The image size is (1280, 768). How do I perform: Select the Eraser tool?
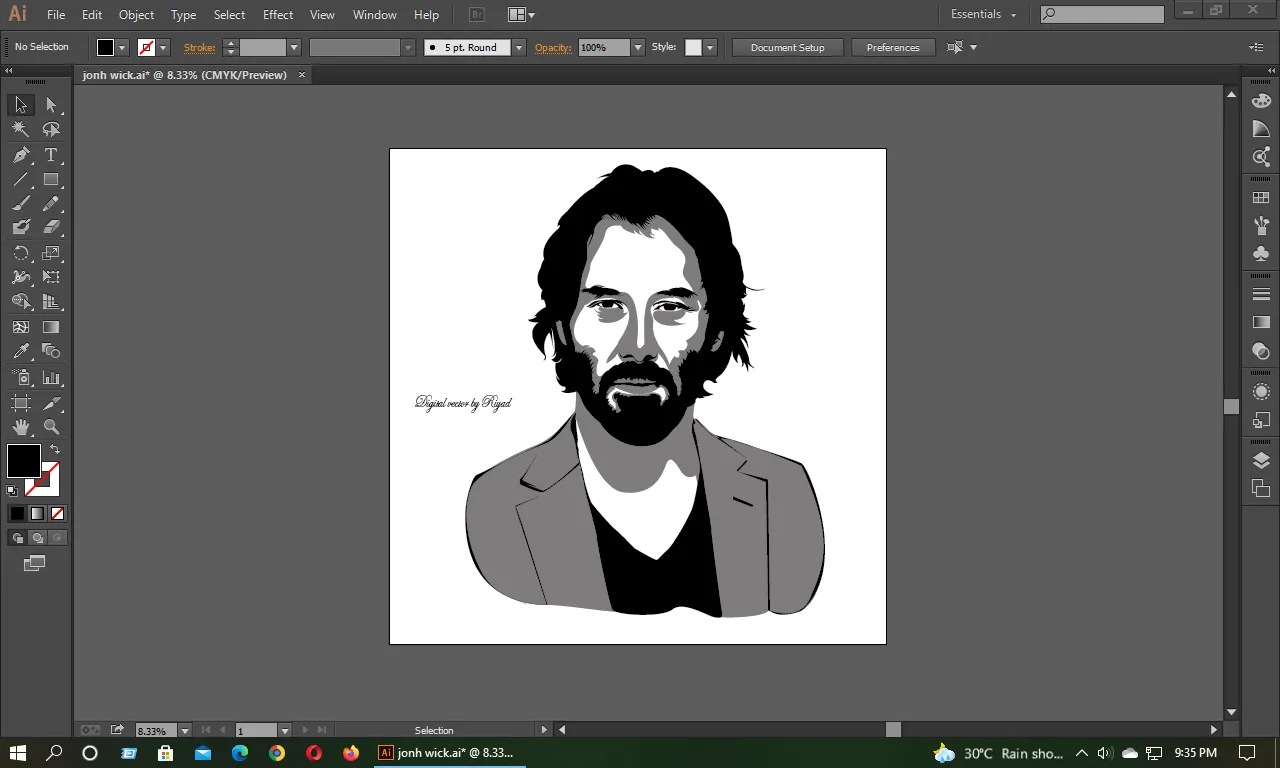tap(51, 228)
